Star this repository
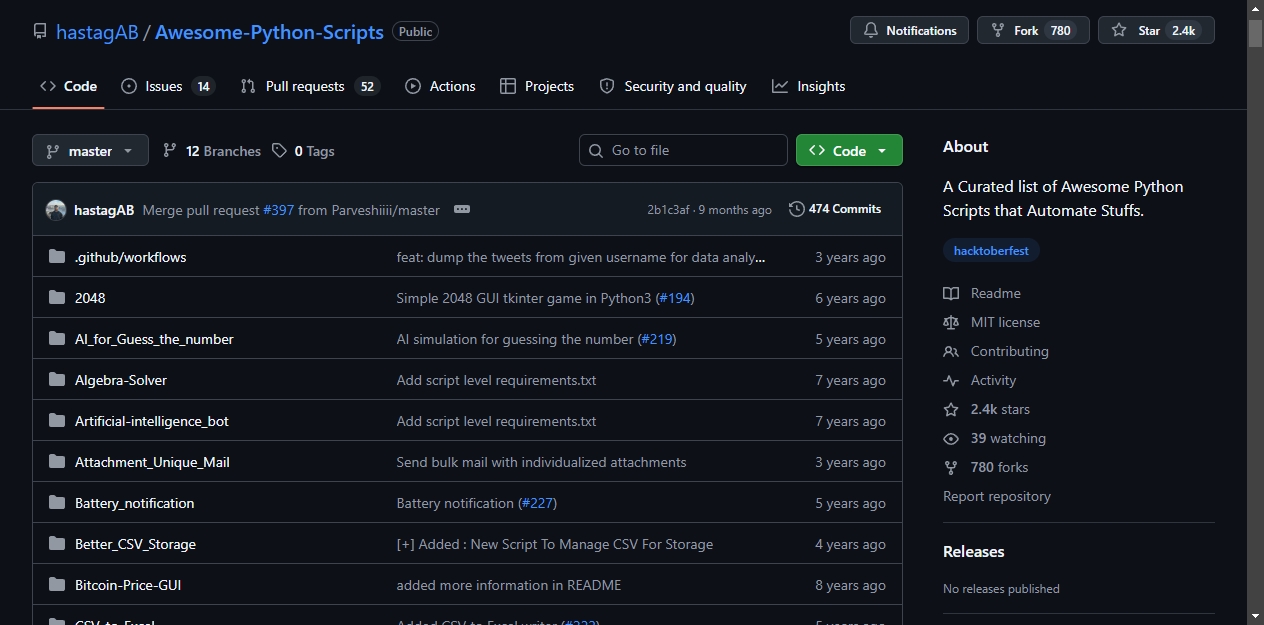Image resolution: width=1264 pixels, height=625 pixels. [x=1156, y=31]
